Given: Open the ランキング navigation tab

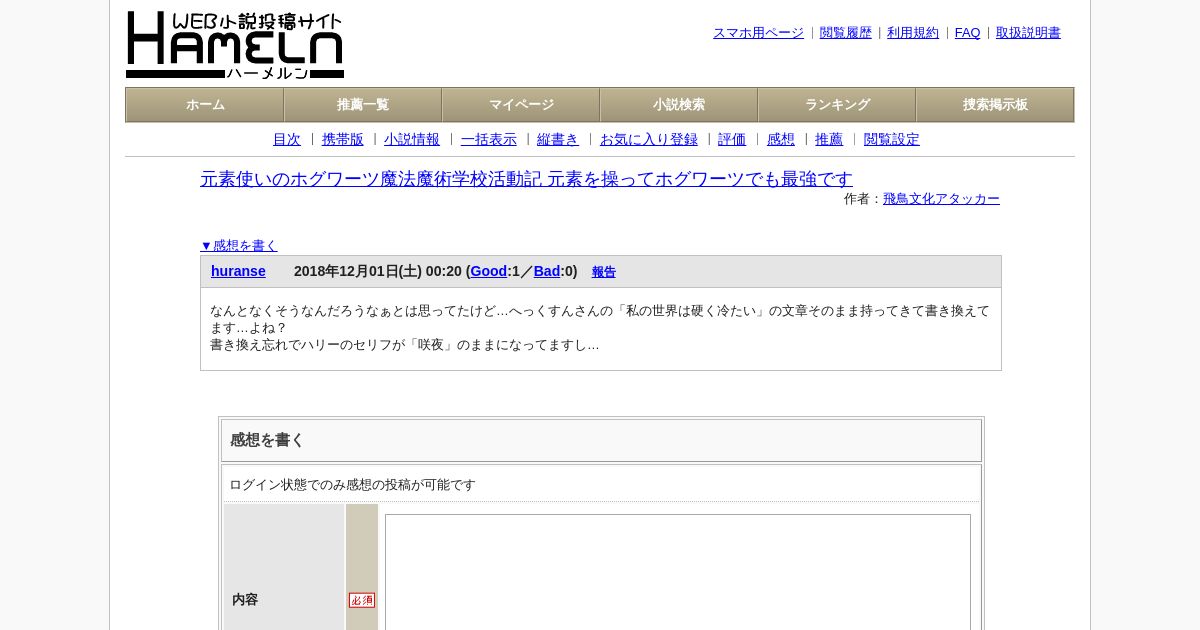Looking at the screenshot, I should (837, 105).
